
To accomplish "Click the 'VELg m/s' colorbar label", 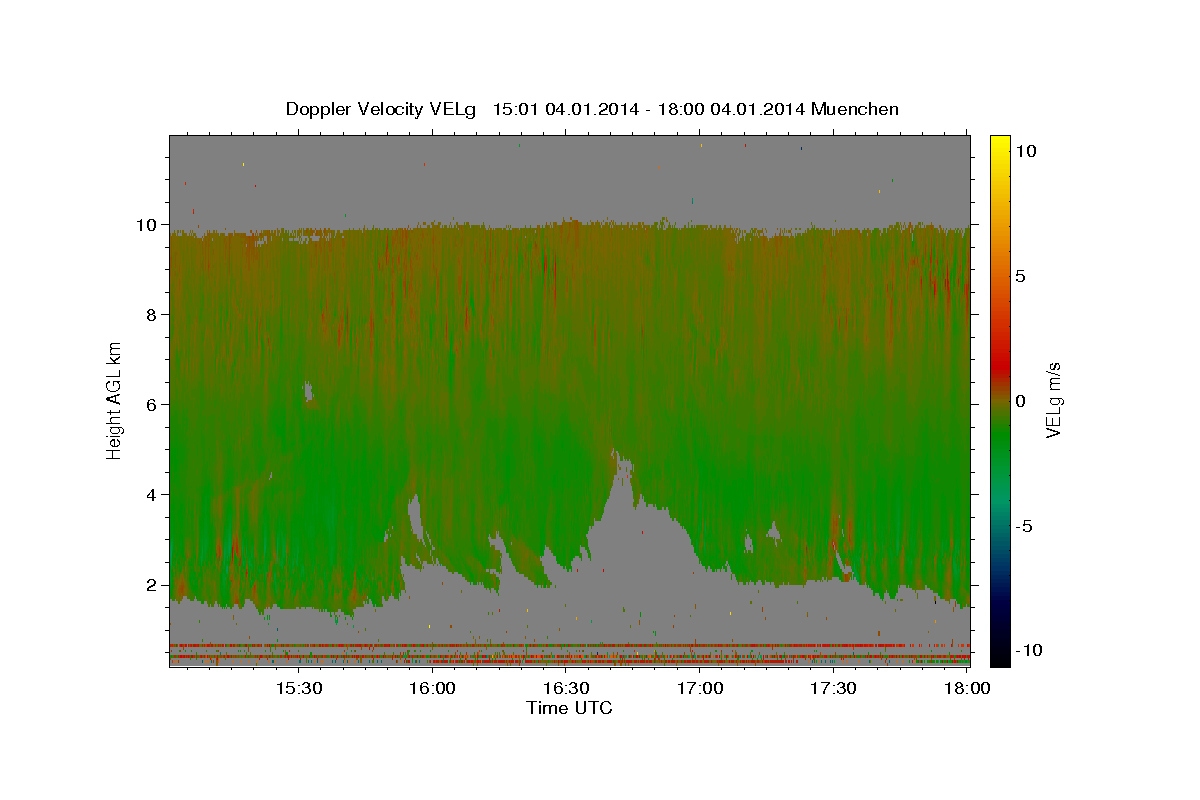I will 1053,400.
